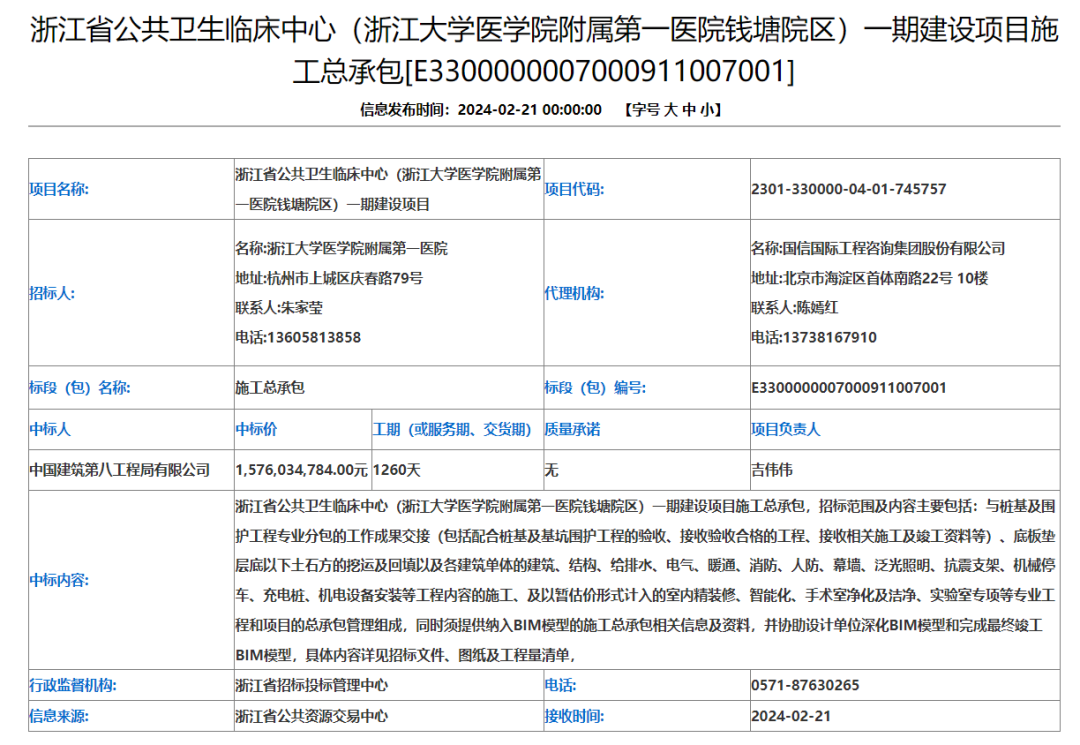Select phone number 13605813858
1080x745 pixels.
[314, 337]
